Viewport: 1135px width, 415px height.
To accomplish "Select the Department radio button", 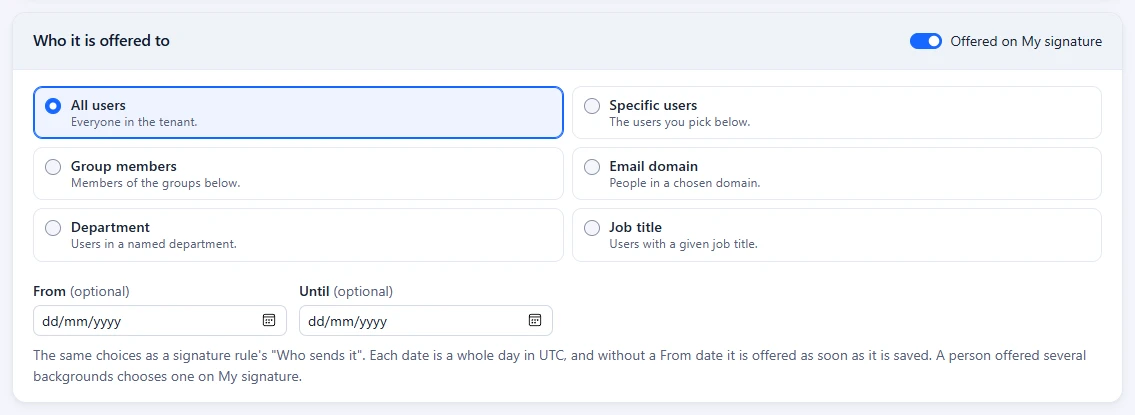I will tap(53, 227).
